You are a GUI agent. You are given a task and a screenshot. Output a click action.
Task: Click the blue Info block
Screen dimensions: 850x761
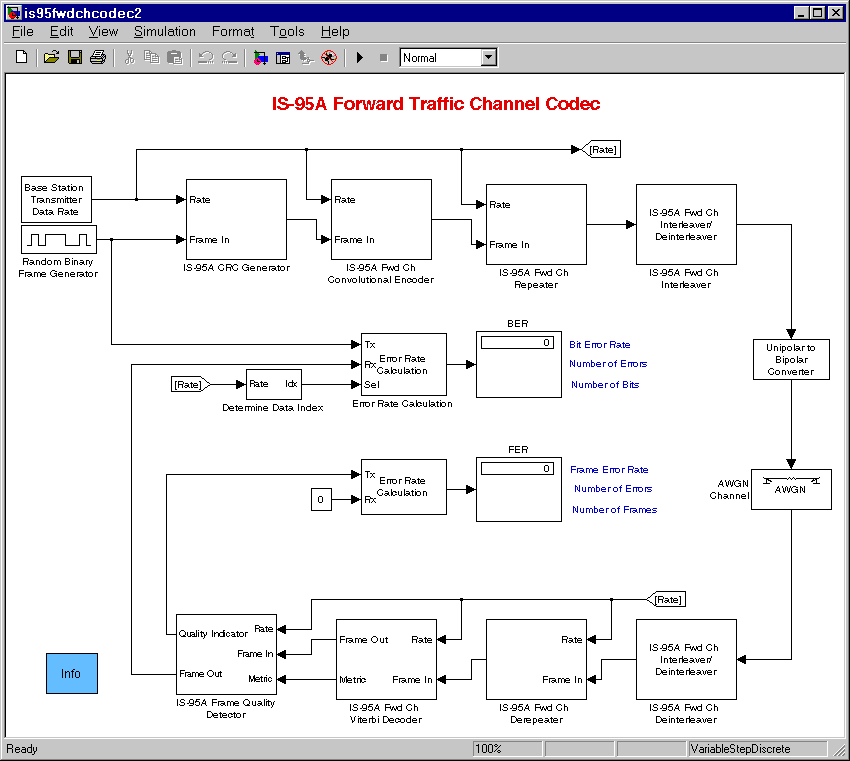(x=72, y=673)
